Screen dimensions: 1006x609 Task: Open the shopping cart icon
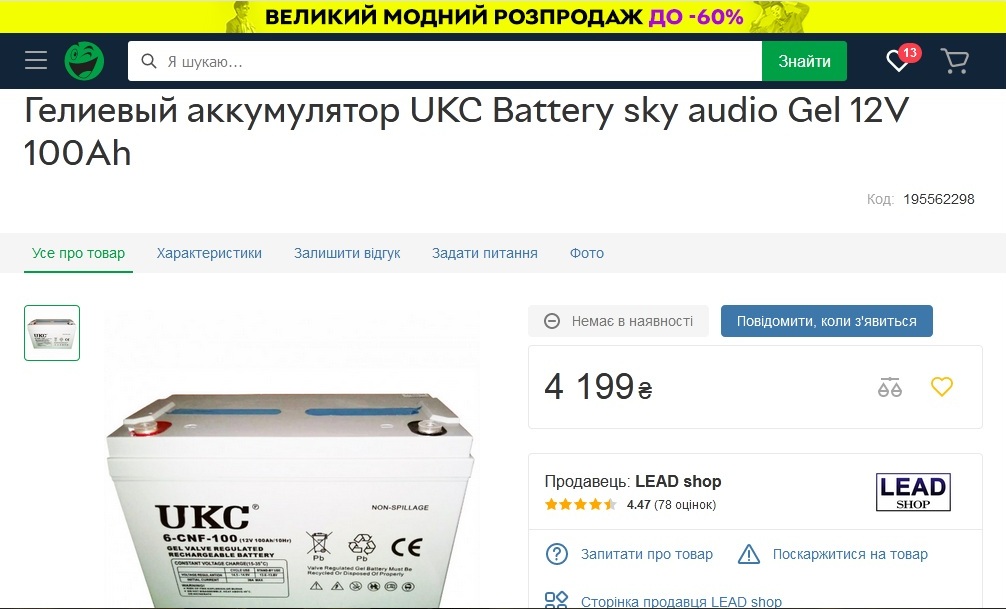pyautogui.click(x=955, y=61)
